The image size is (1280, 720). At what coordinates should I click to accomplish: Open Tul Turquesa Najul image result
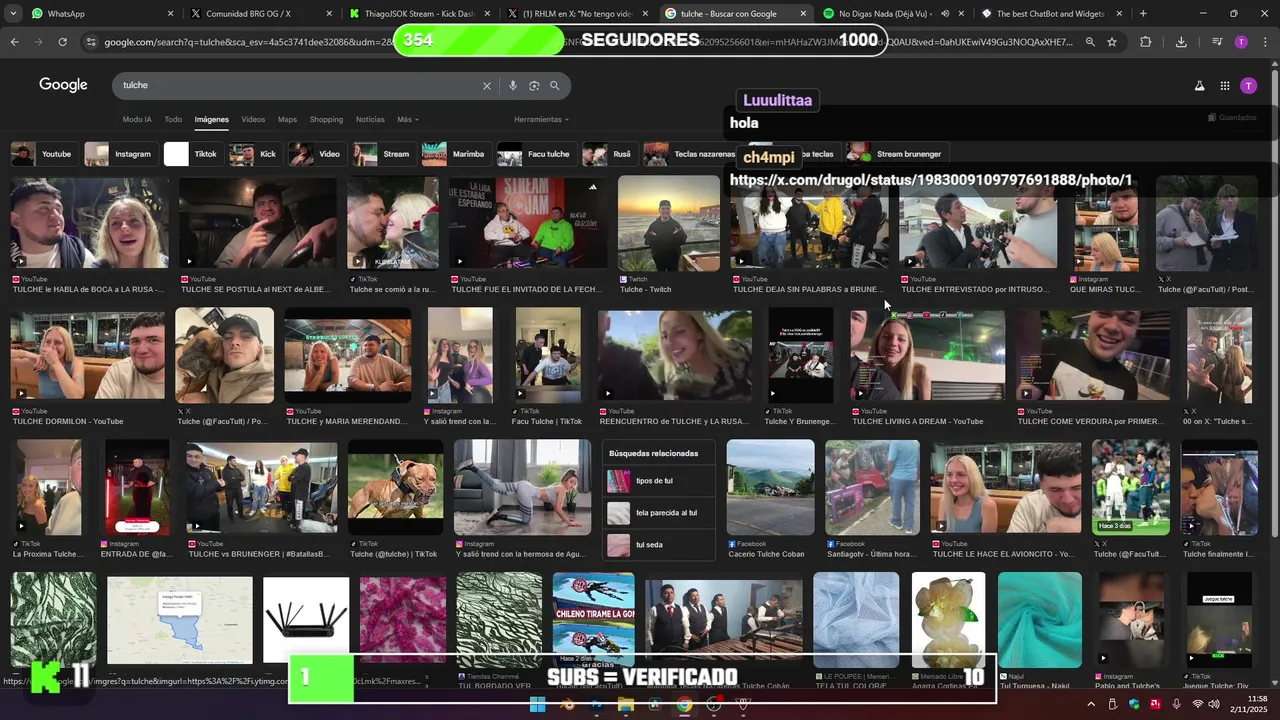click(1039, 620)
